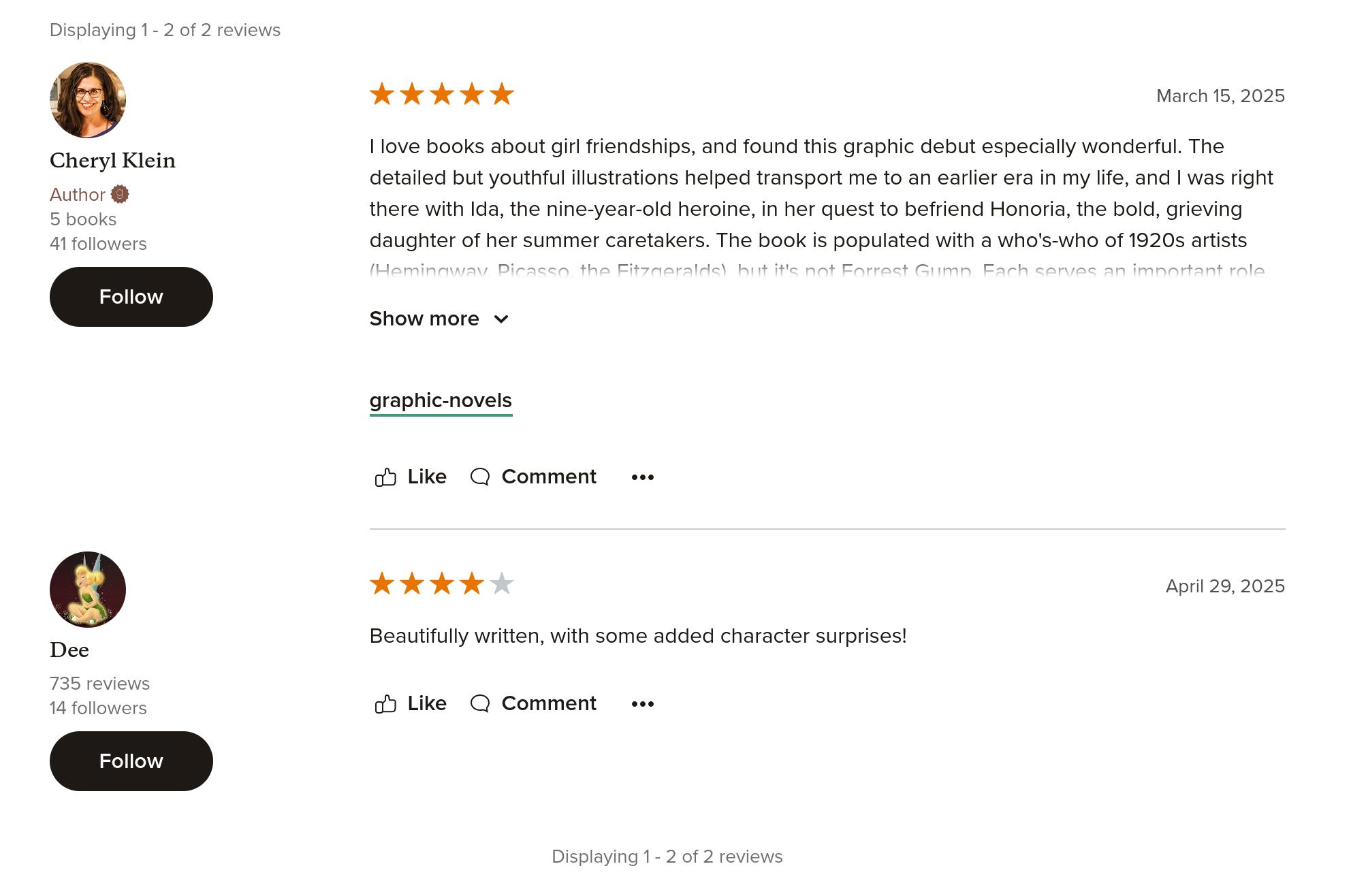This screenshot has width=1351, height=896.
Task: Open Dee's profile name link
Action: [x=69, y=650]
